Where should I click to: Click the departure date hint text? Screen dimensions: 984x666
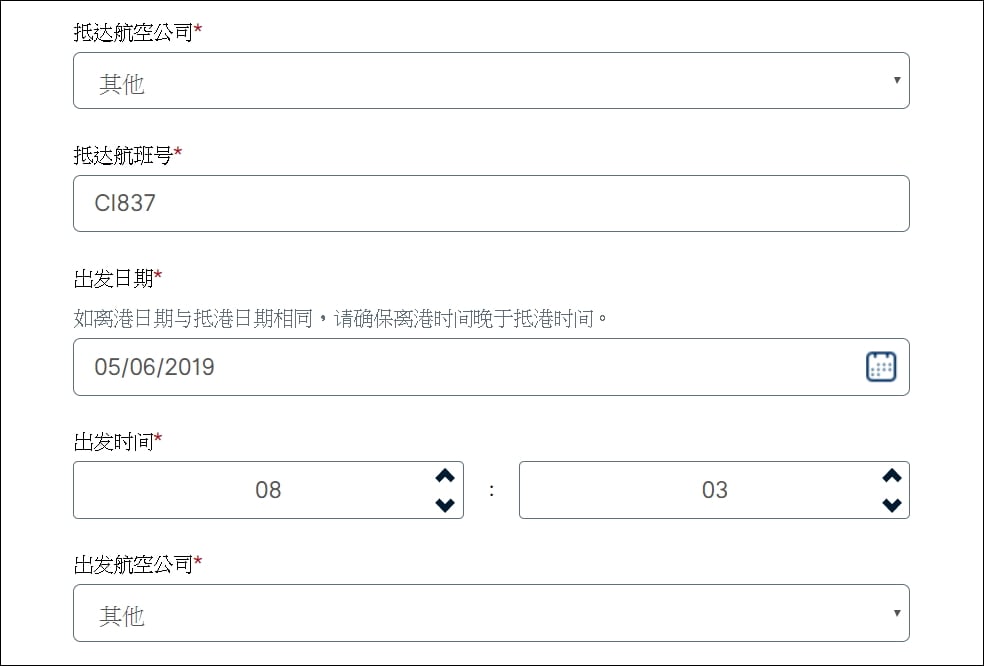coord(341,318)
